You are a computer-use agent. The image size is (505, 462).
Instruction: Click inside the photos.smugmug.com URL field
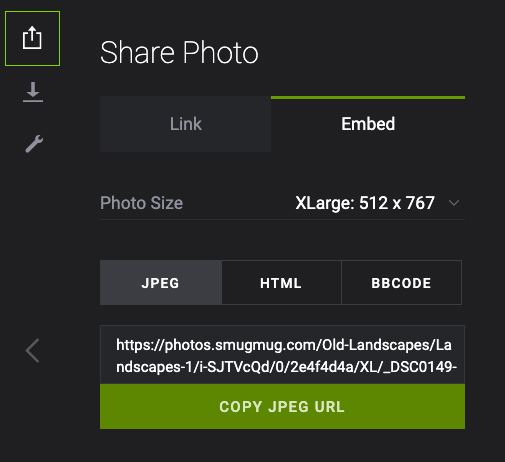[x=282, y=355]
